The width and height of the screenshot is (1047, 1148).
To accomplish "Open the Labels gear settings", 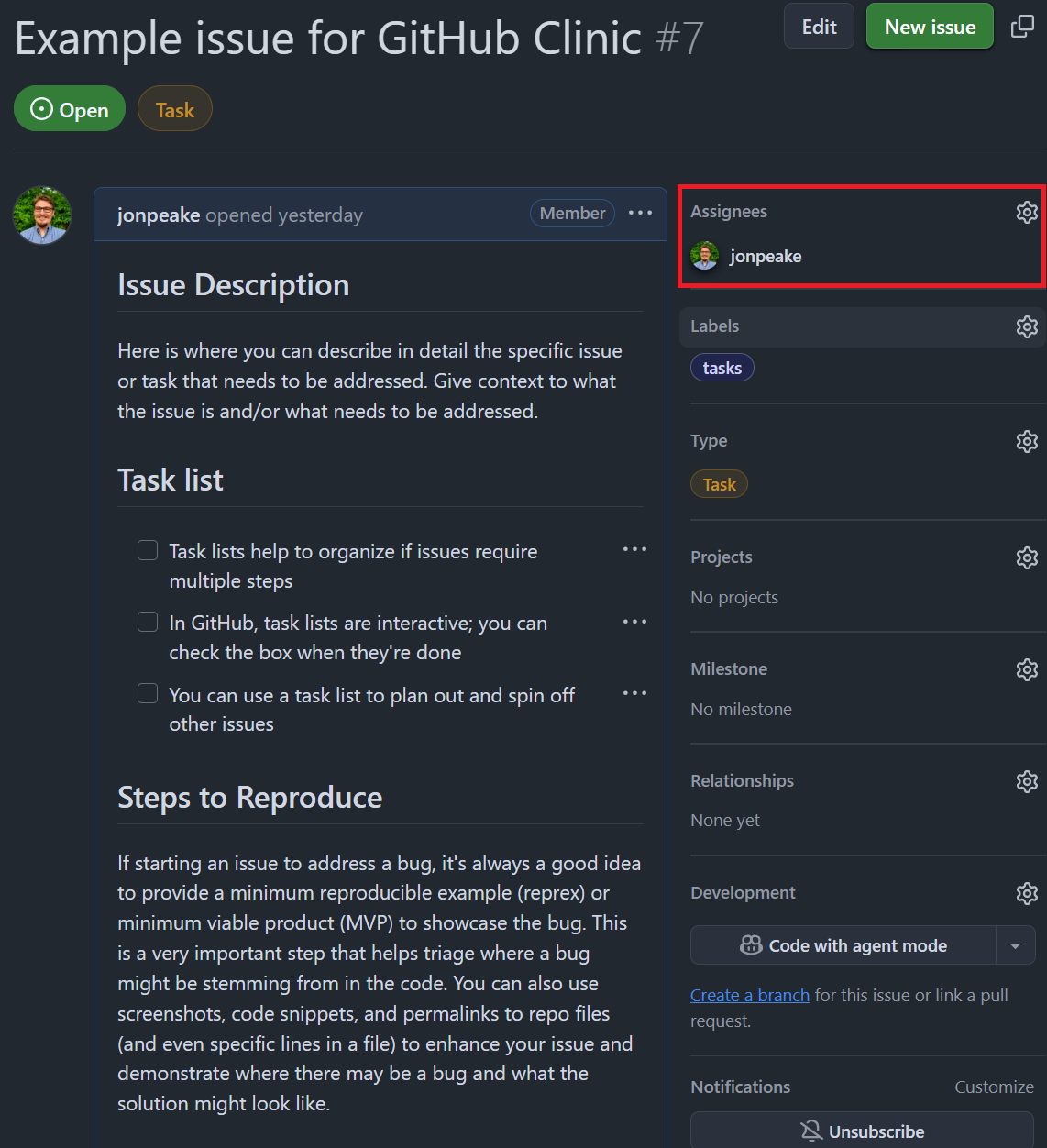I will pyautogui.click(x=1026, y=326).
